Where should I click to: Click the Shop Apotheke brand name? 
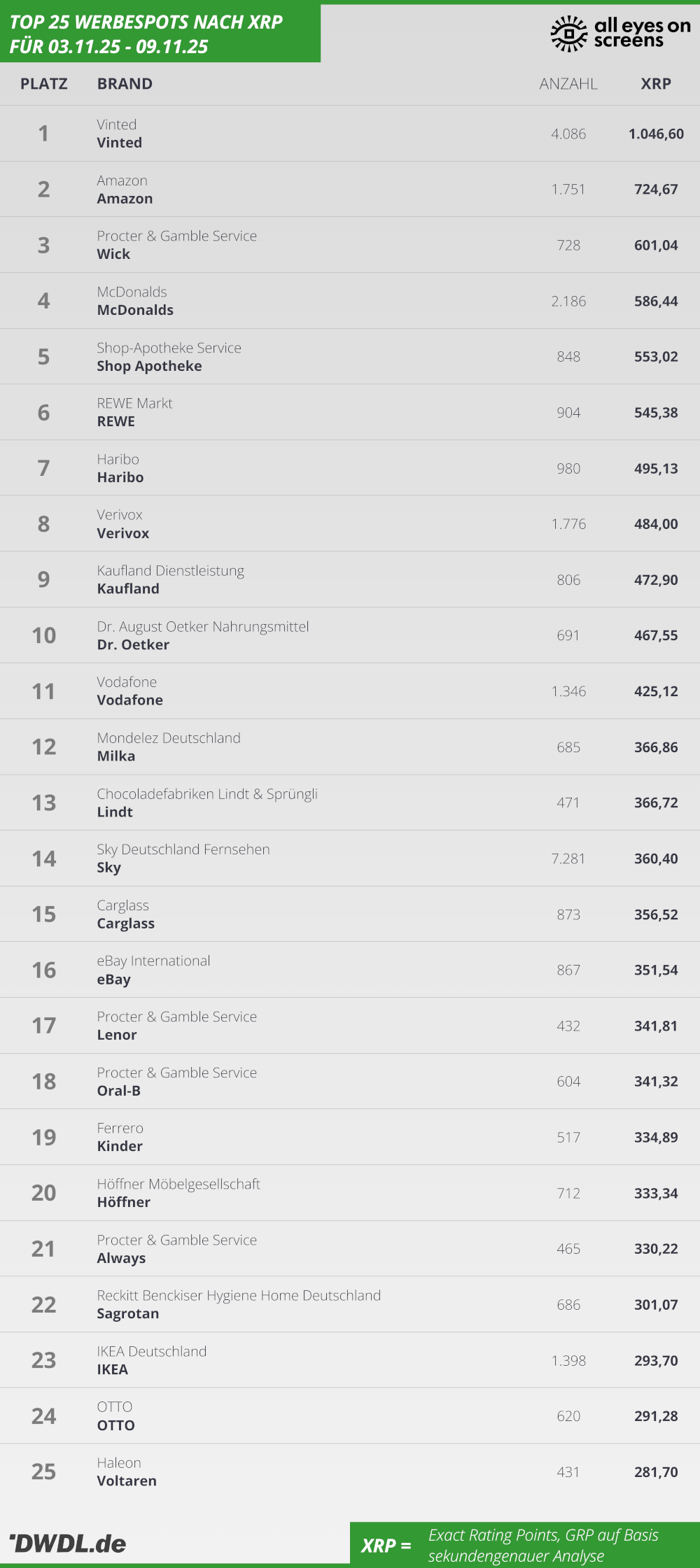coord(149,366)
